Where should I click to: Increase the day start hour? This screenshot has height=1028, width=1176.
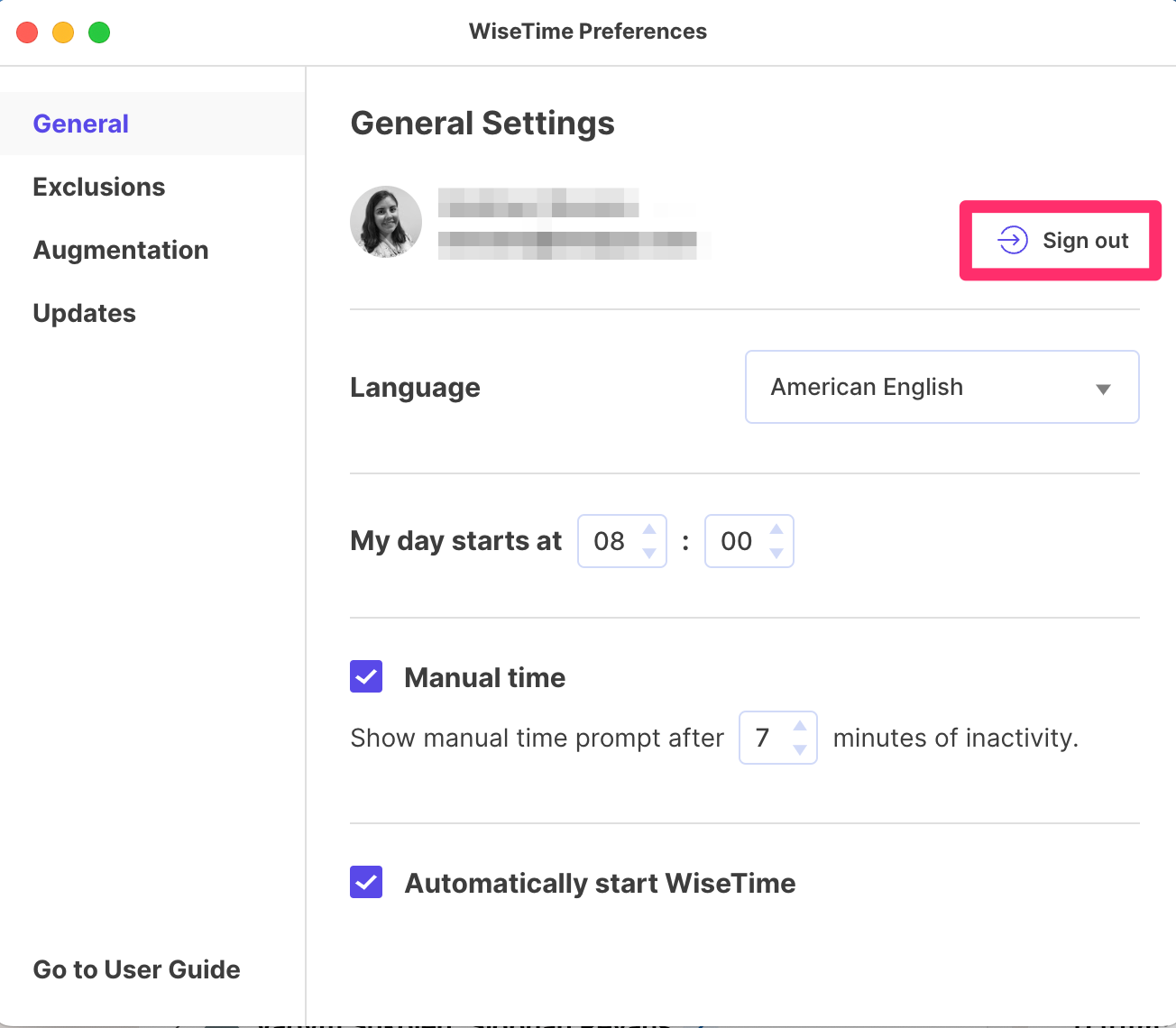click(x=649, y=529)
